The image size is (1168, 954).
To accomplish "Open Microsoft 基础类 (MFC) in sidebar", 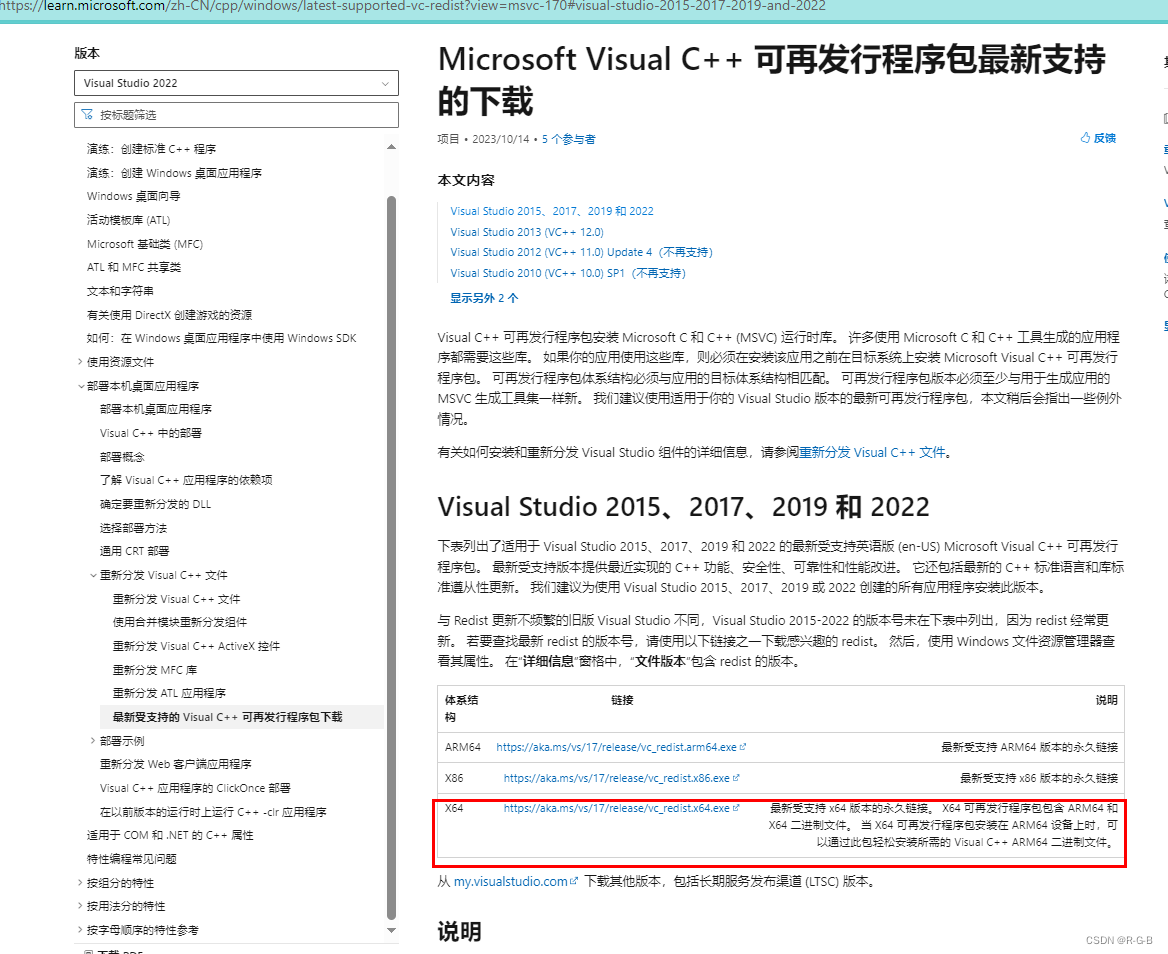I will tap(145, 244).
